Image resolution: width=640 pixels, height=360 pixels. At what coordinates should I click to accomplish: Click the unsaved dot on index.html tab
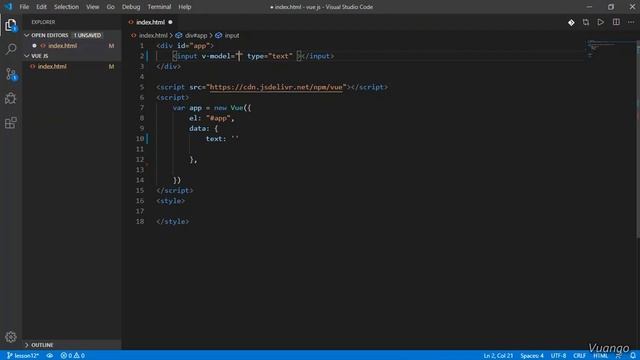(x=170, y=22)
